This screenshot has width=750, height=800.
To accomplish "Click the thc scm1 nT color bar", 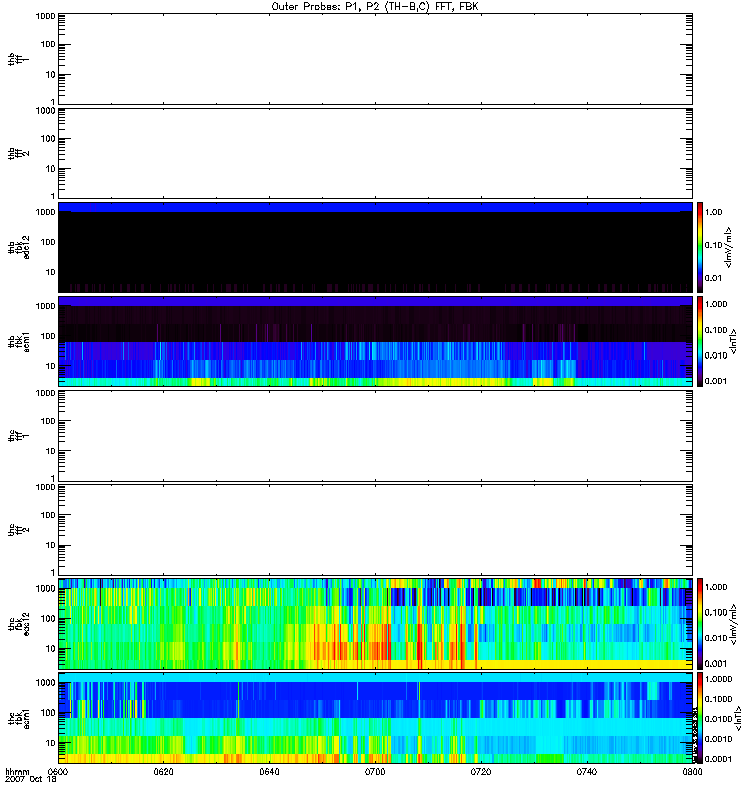I will [702, 717].
